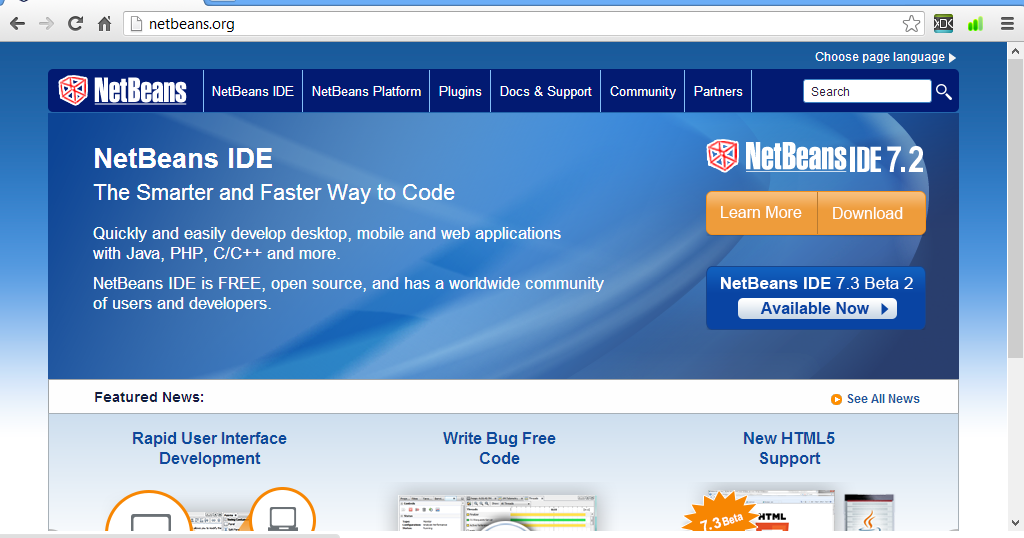
Task: Click the scrollbar up arrow
Action: point(1016,50)
